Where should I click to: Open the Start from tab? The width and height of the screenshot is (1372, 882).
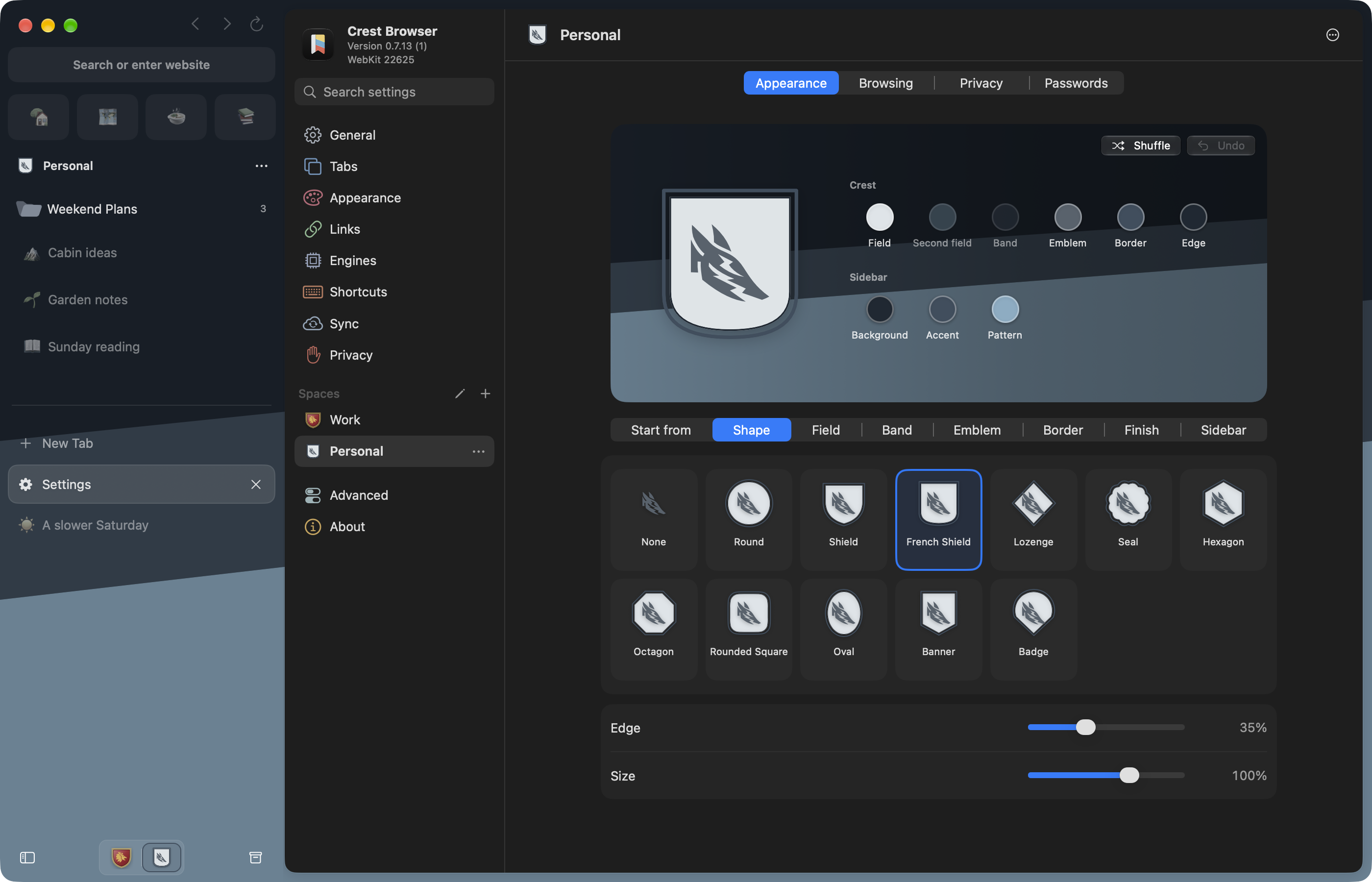pos(661,430)
